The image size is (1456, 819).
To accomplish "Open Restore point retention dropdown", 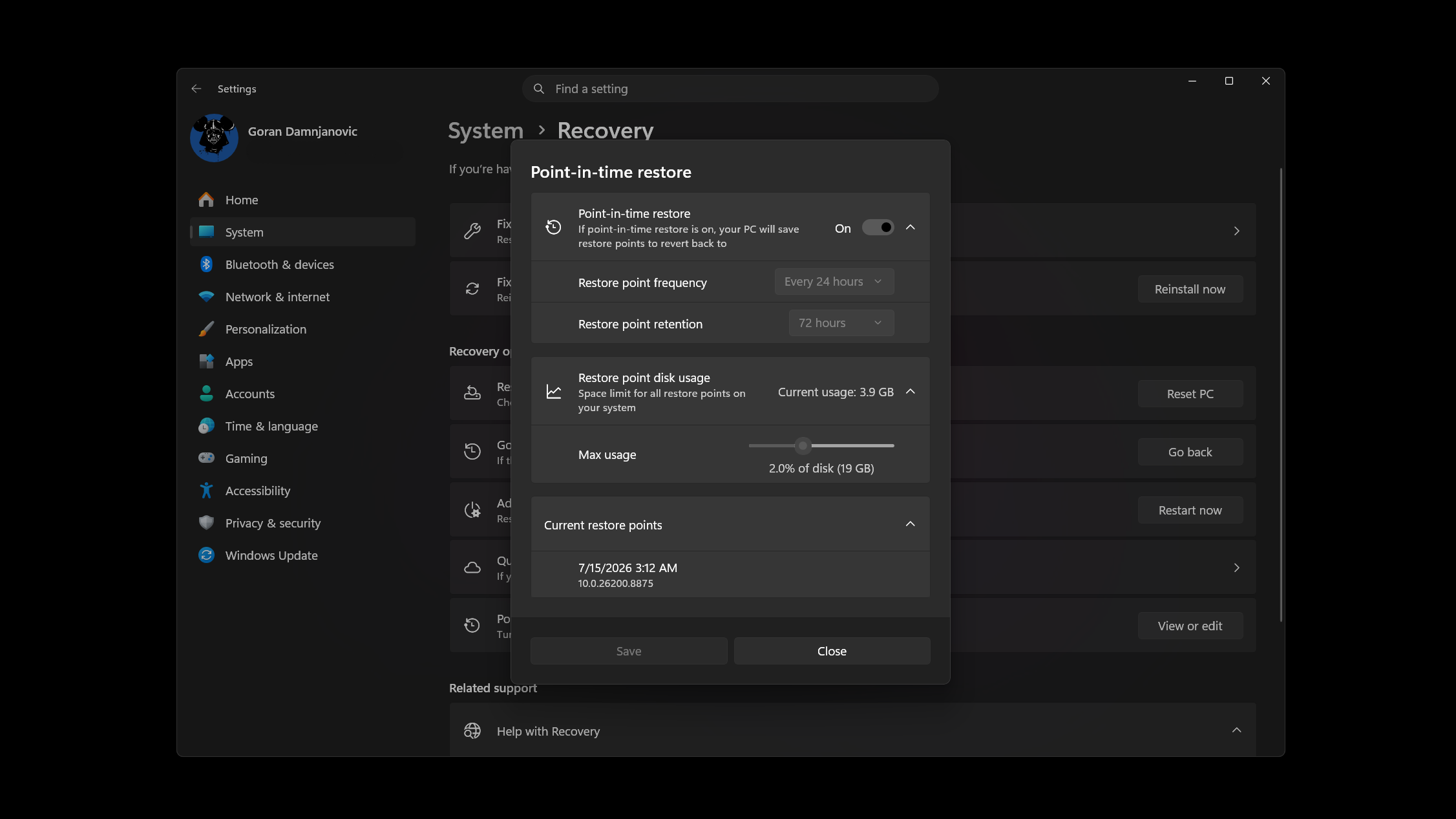I will [x=841, y=323].
